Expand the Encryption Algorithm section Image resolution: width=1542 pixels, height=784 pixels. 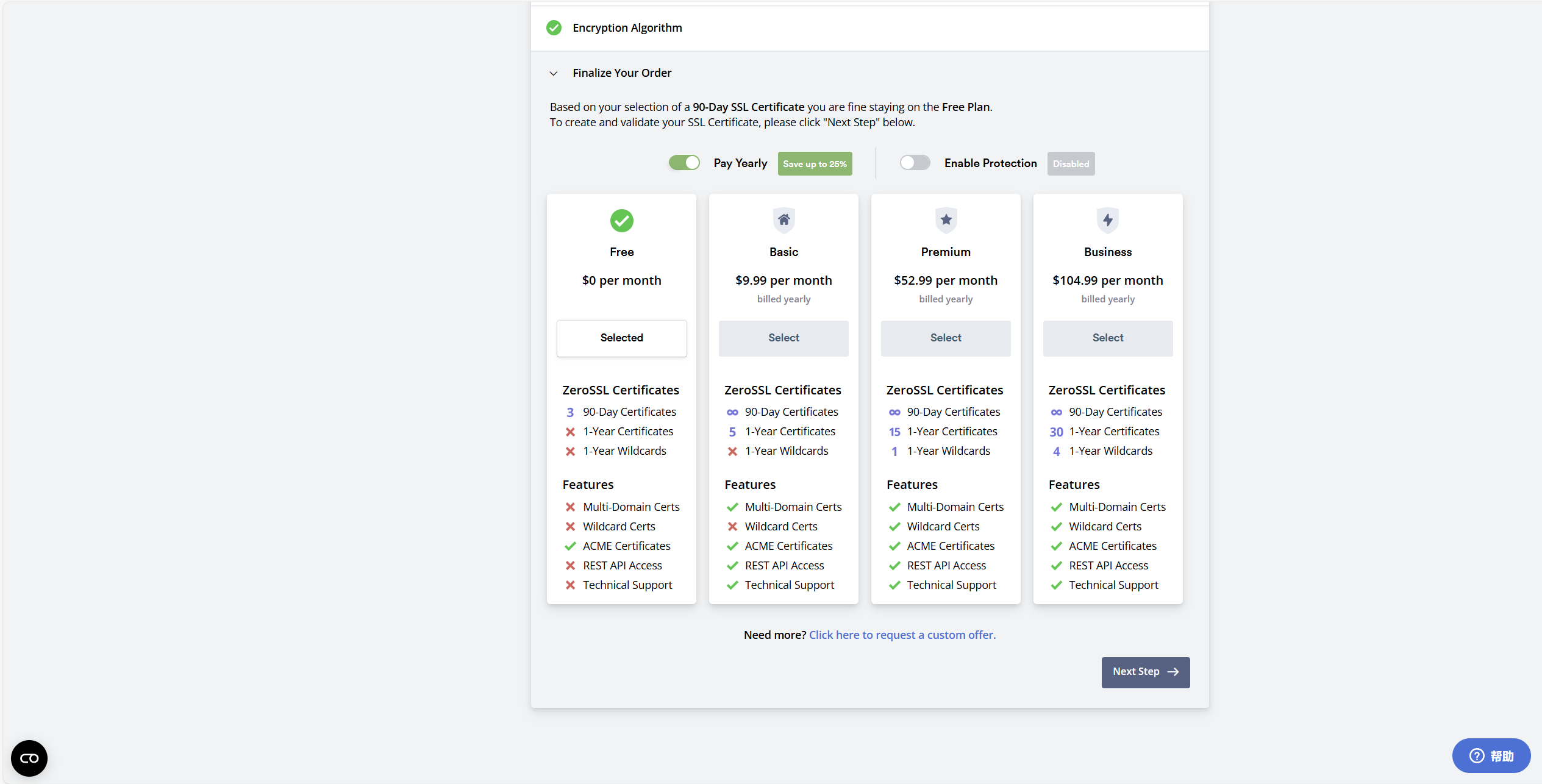point(627,28)
